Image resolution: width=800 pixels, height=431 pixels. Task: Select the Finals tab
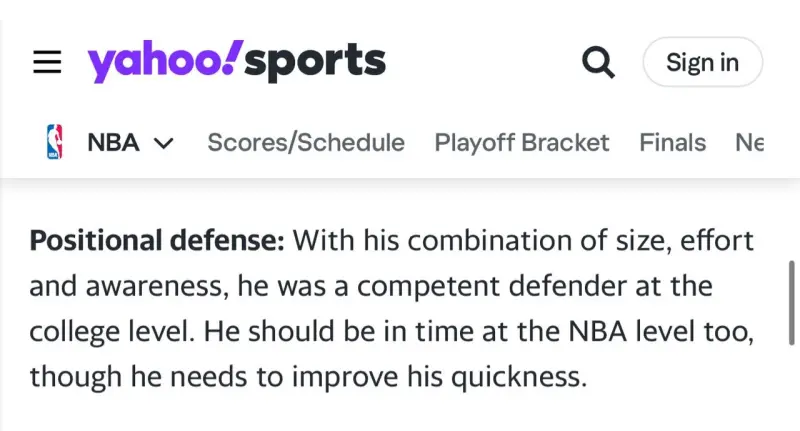(672, 142)
